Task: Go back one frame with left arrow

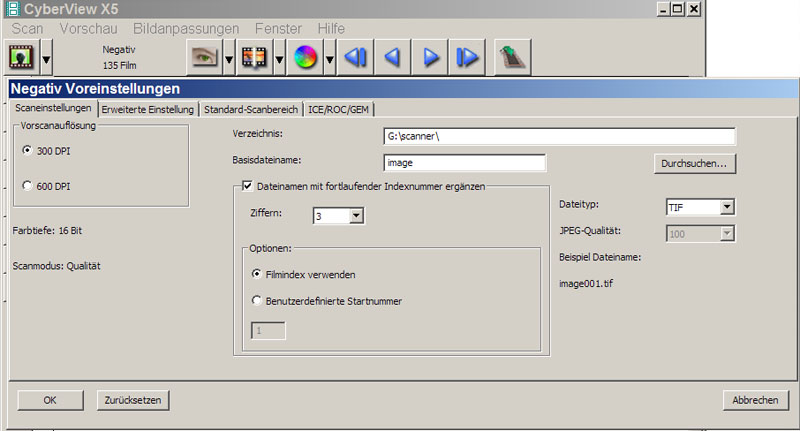Action: [x=393, y=57]
